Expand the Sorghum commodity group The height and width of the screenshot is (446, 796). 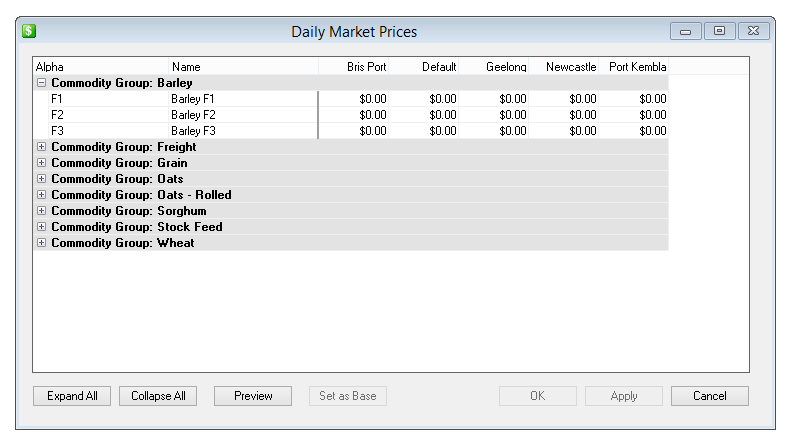[x=41, y=211]
